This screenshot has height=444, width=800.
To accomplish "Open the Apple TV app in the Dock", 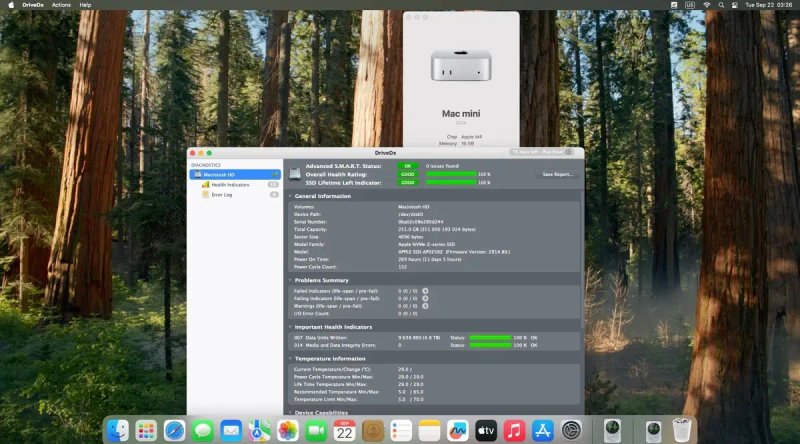I will (486, 431).
